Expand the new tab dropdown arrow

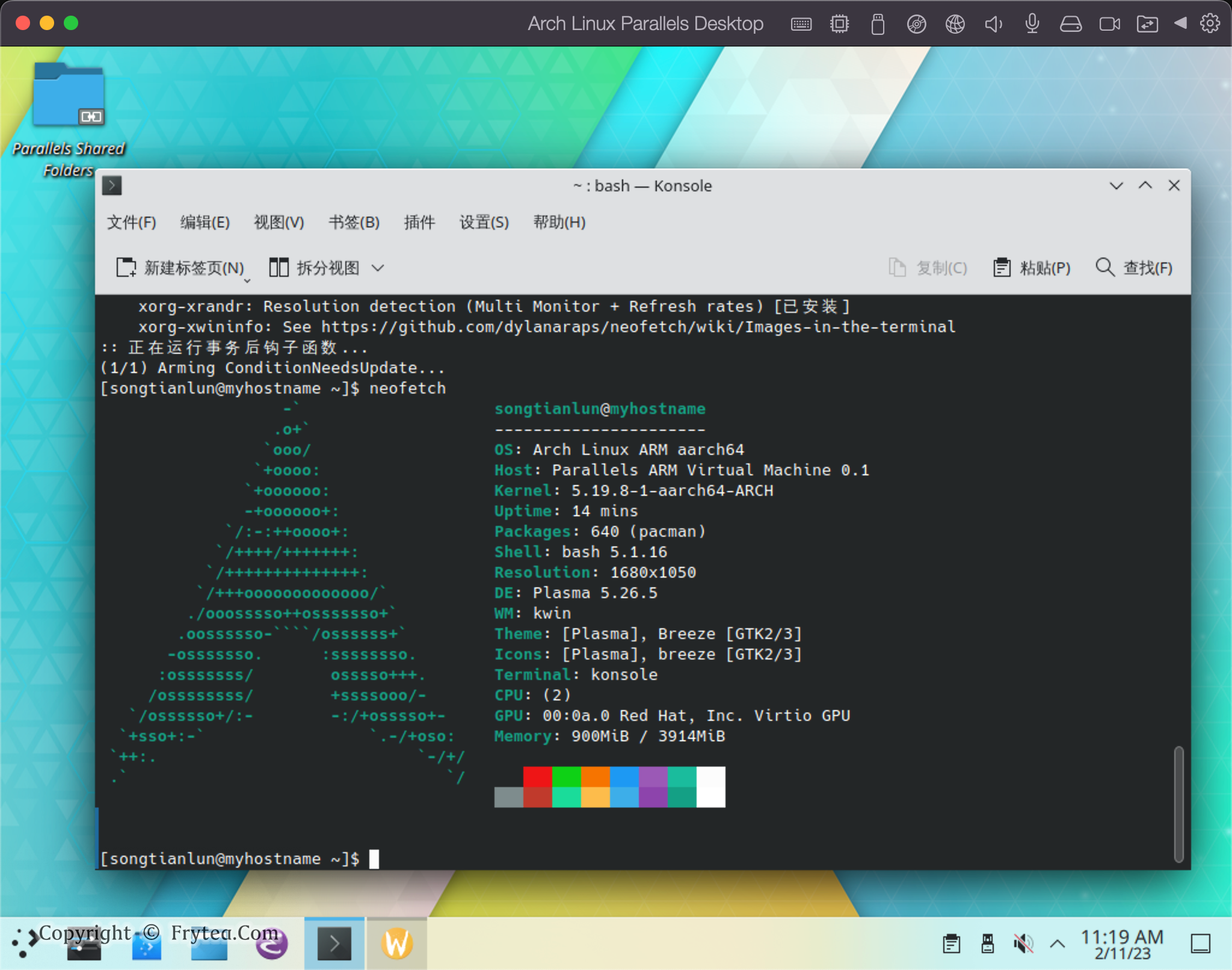(247, 280)
